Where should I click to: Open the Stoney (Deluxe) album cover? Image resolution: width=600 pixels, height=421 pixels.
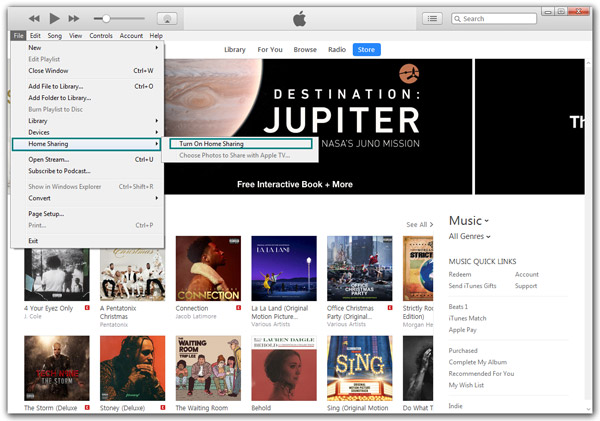(x=132, y=368)
